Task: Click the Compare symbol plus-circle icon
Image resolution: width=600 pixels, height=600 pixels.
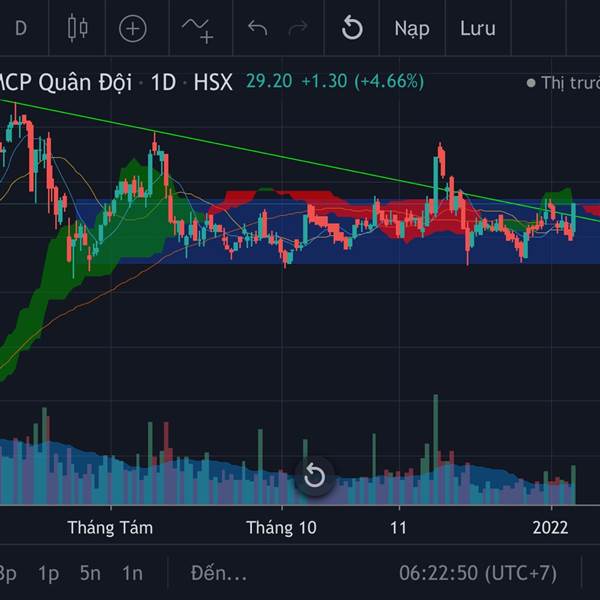Action: pyautogui.click(x=133, y=29)
